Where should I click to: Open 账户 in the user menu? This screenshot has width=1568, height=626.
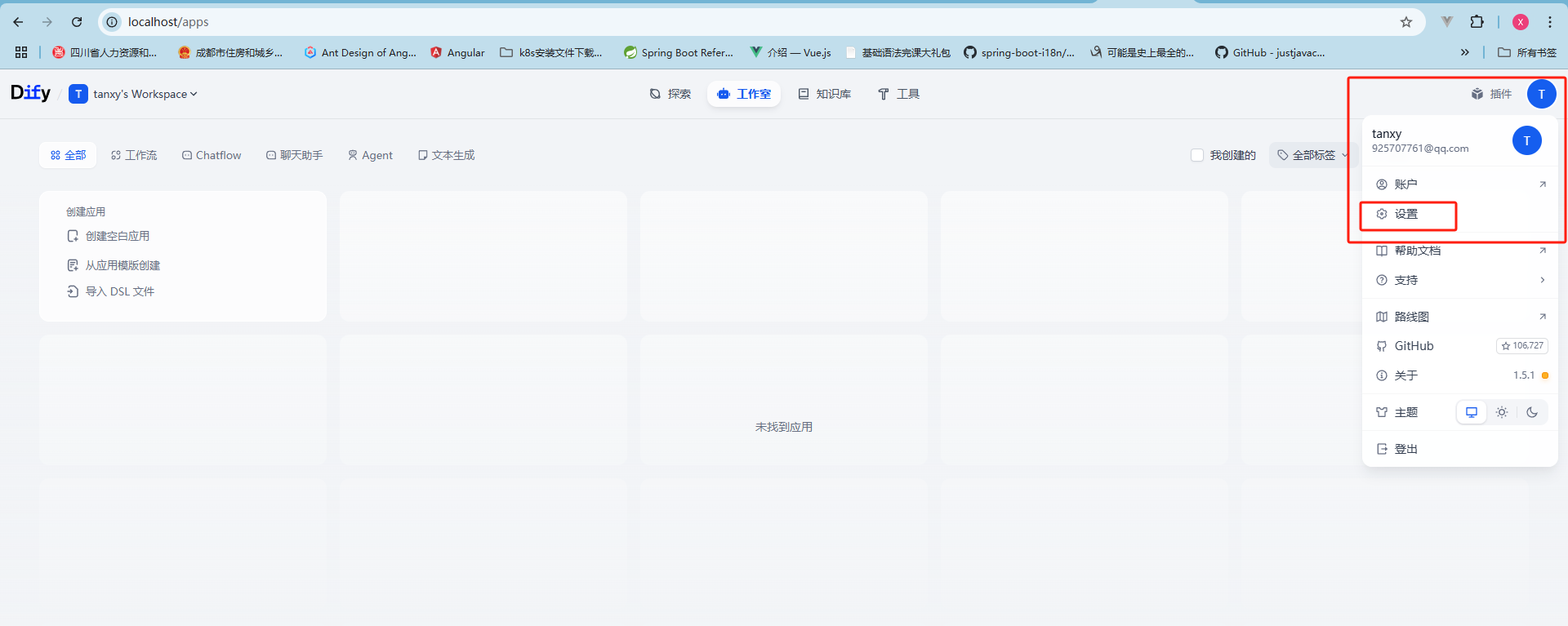pos(1460,184)
